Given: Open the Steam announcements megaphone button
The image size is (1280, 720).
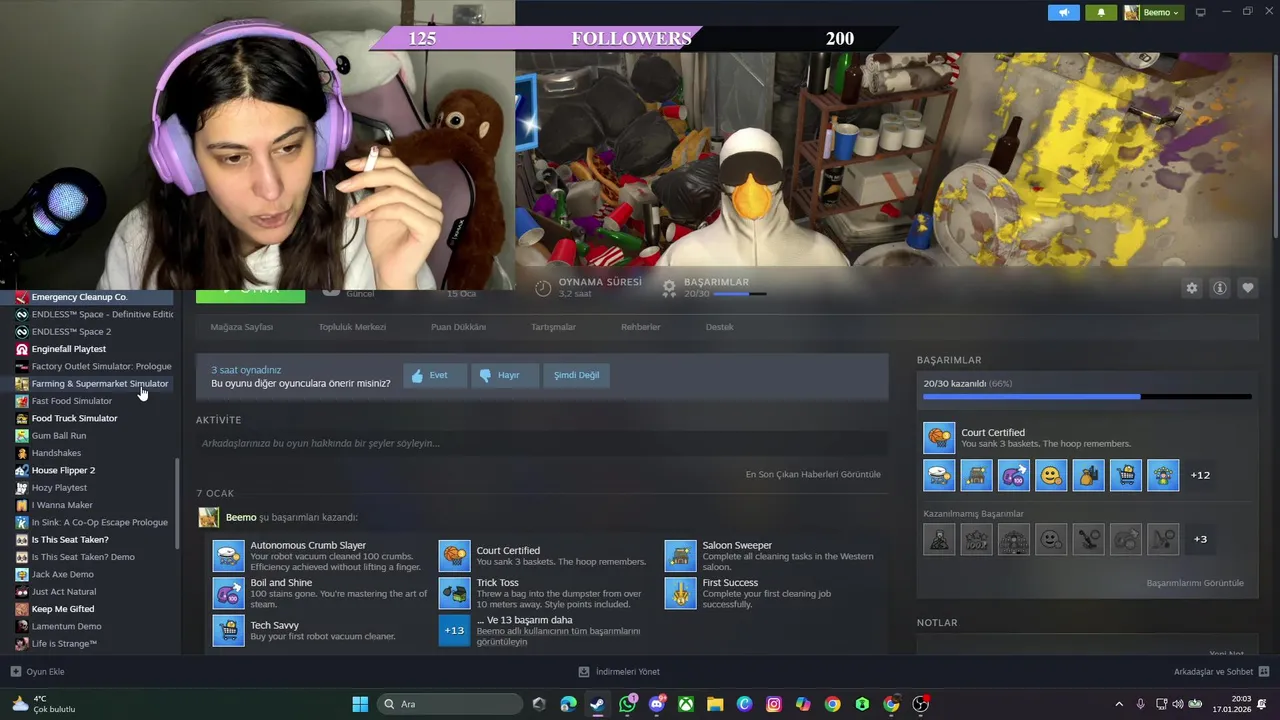Looking at the screenshot, I should tap(1064, 12).
